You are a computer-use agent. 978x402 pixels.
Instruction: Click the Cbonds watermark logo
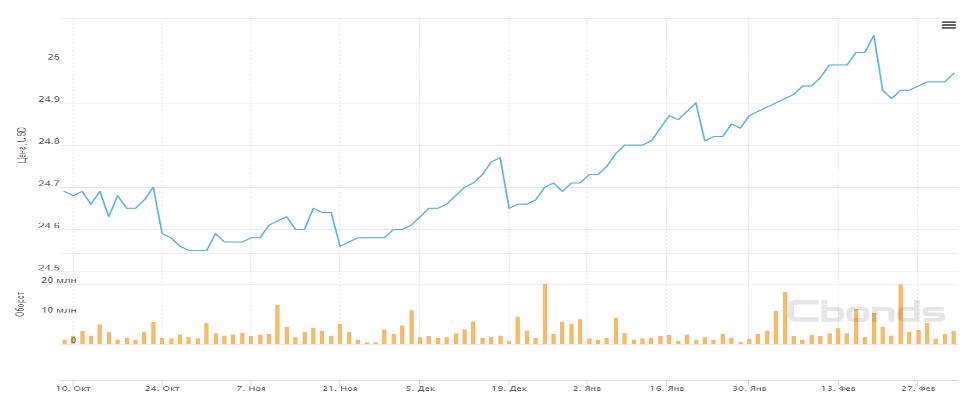(x=866, y=312)
